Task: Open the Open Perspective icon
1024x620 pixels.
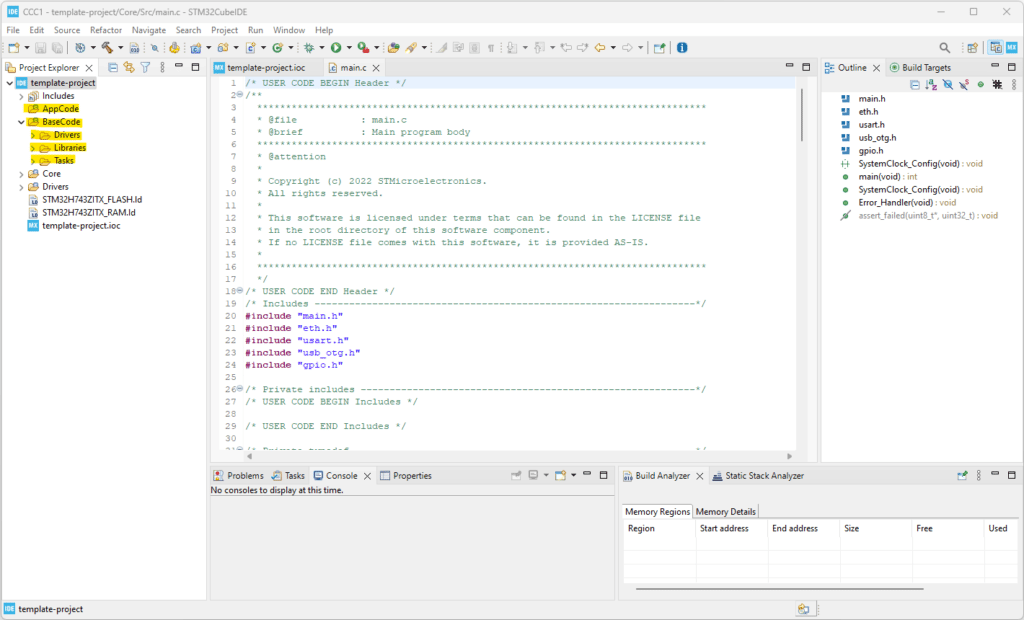Action: (x=972, y=48)
